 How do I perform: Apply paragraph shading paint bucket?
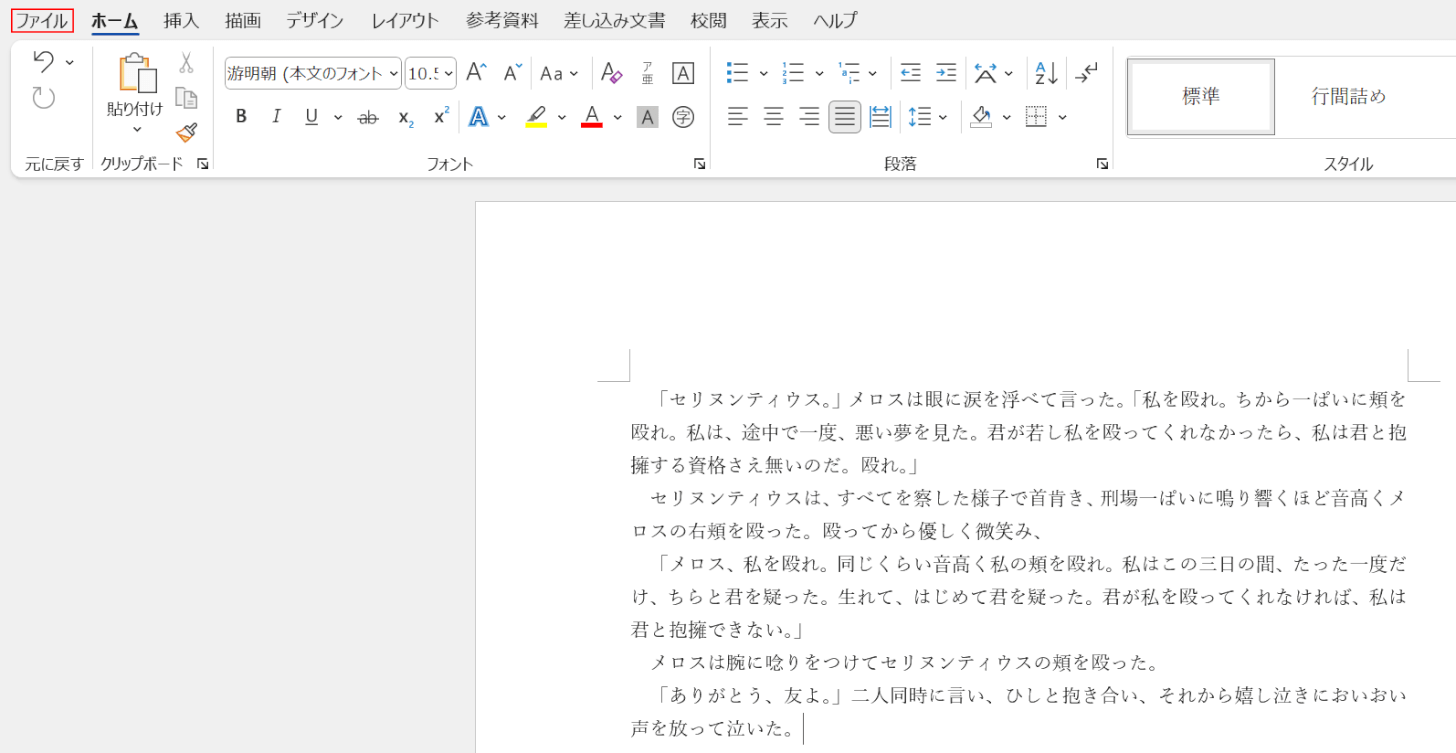pyautogui.click(x=981, y=117)
